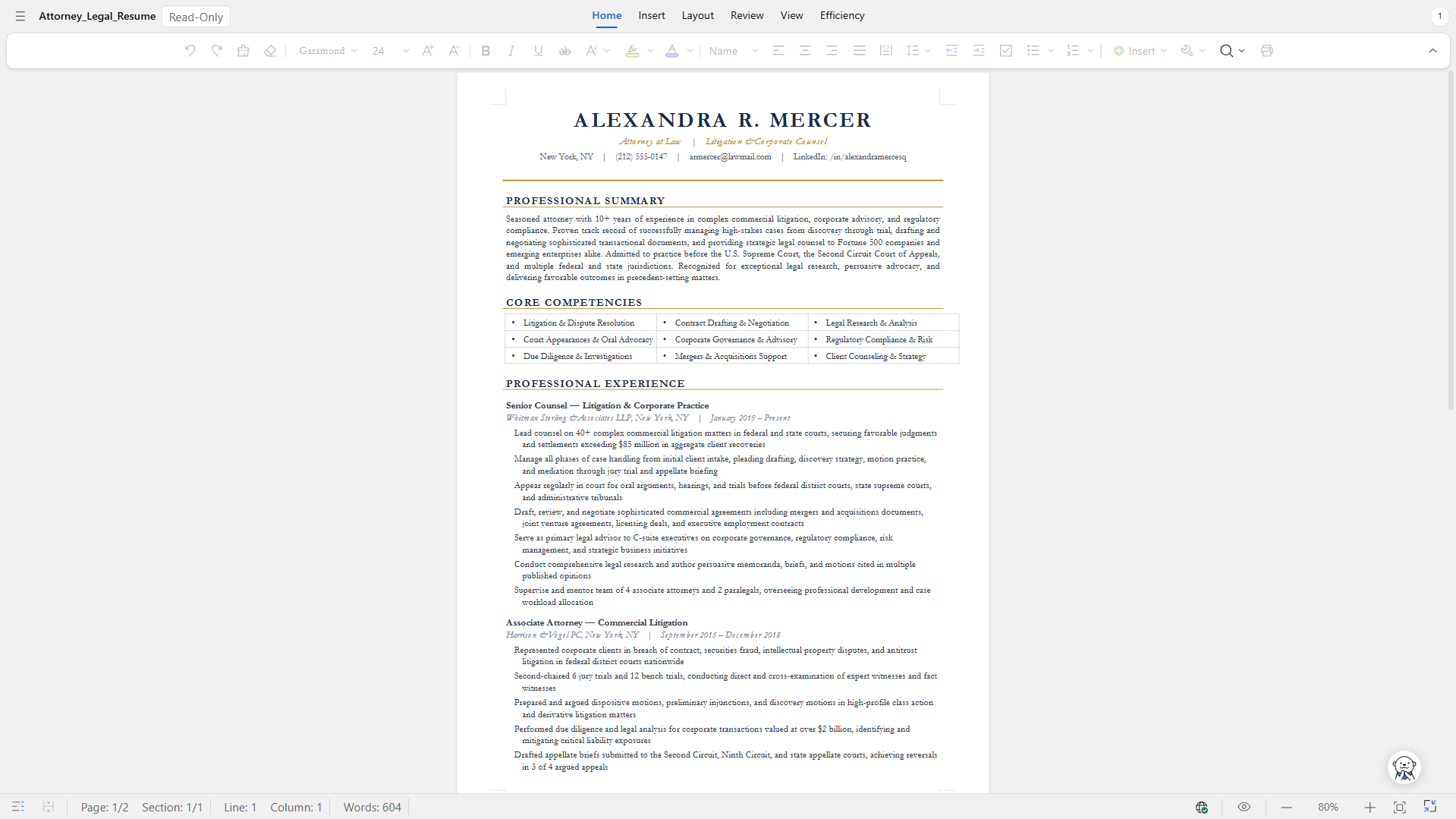The height and width of the screenshot is (819, 1456).
Task: Open line spacing dropdown arrow
Action: [928, 51]
